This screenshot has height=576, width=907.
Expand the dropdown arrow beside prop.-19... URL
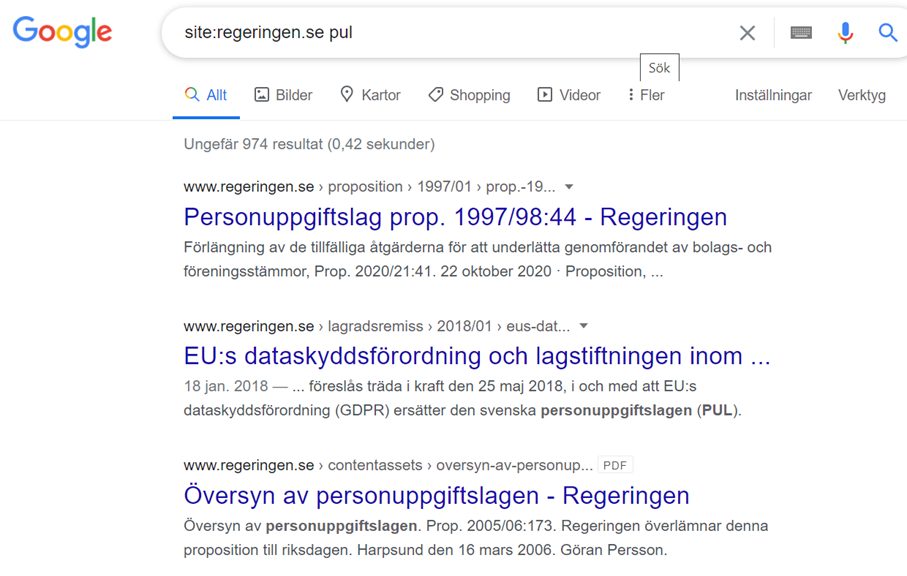tap(569, 187)
